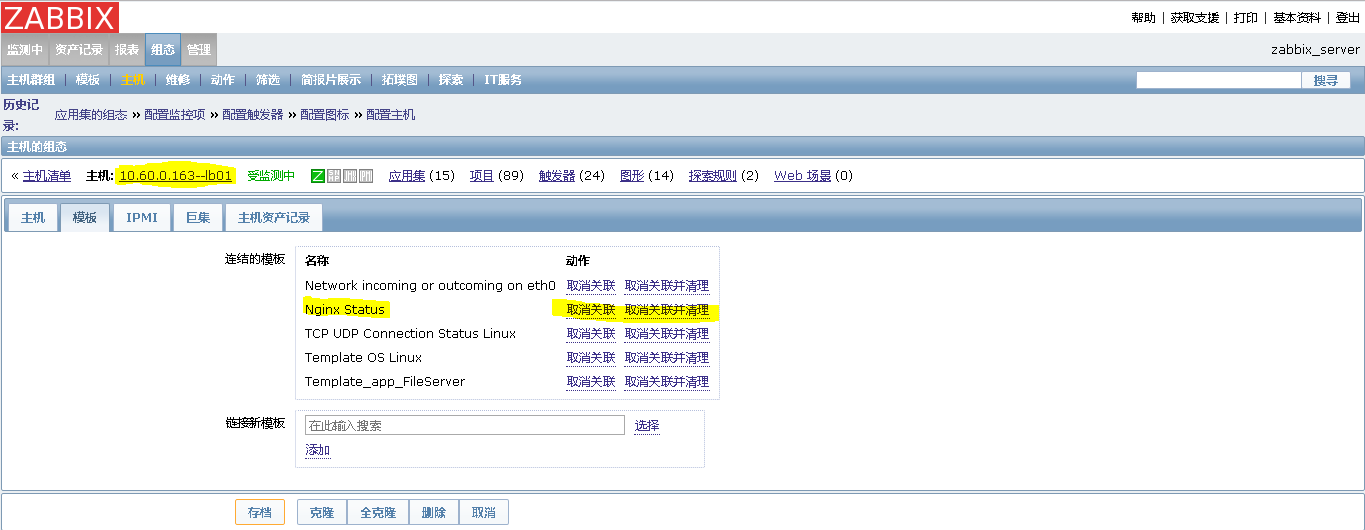Open the 监测中 main menu
Viewport: 1365px width, 530px height.
(x=25, y=50)
